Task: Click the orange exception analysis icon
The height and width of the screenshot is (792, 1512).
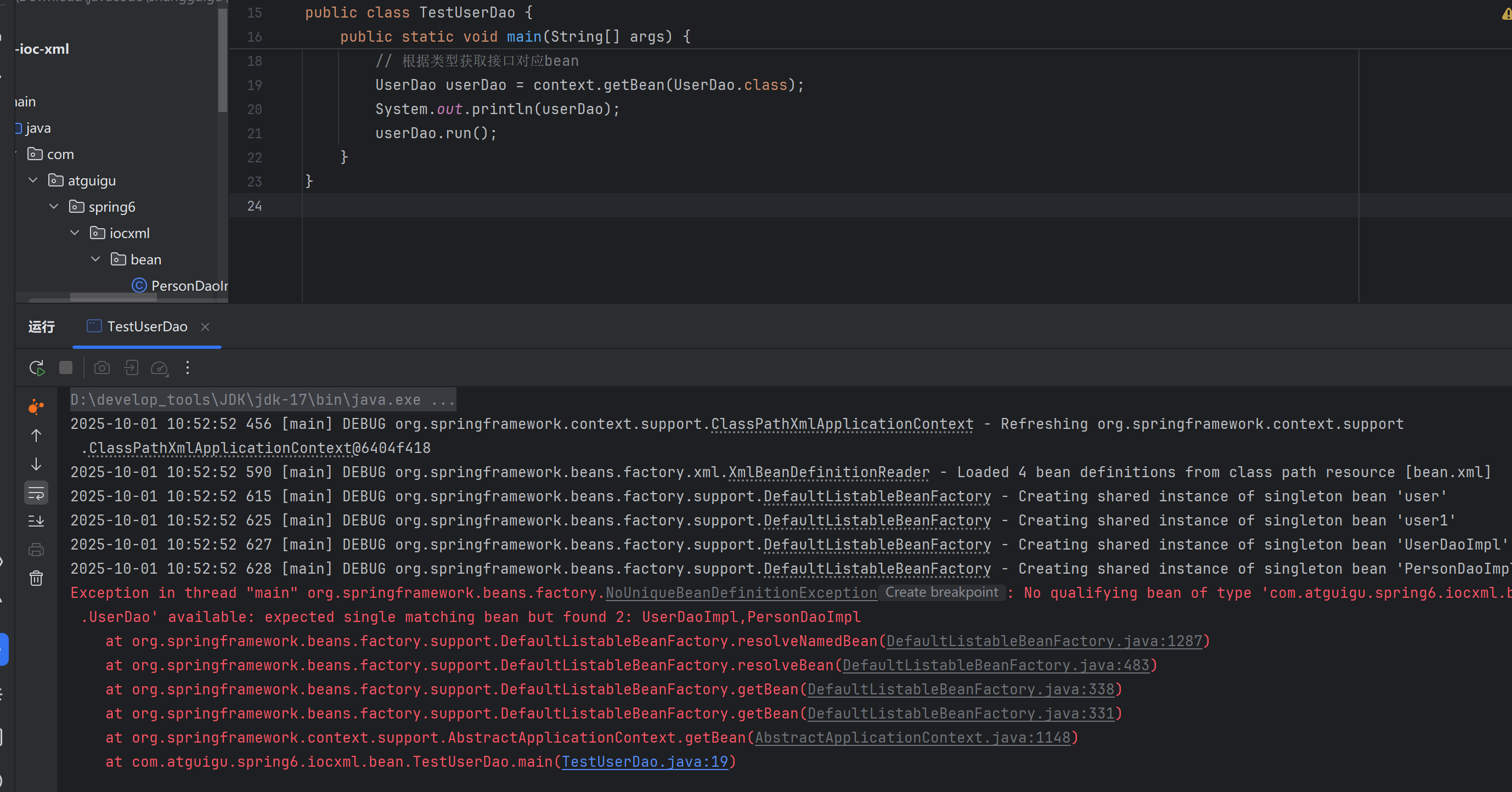Action: click(36, 406)
